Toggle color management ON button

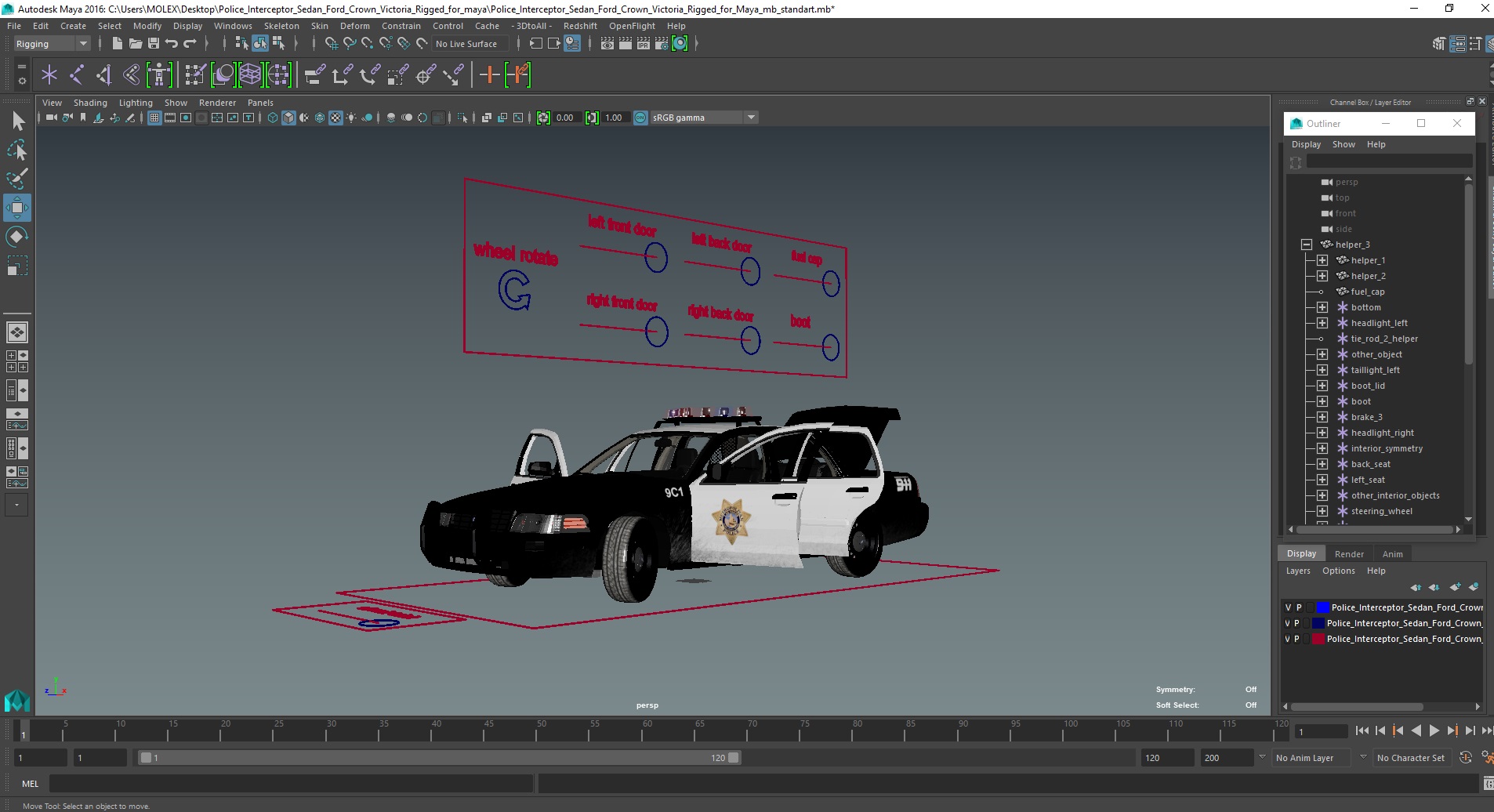640,118
